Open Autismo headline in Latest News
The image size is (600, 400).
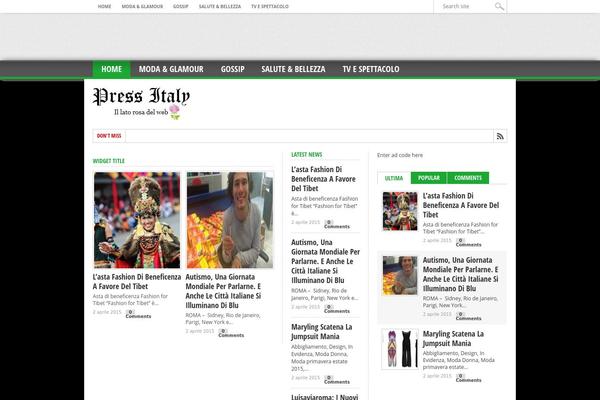point(325,261)
